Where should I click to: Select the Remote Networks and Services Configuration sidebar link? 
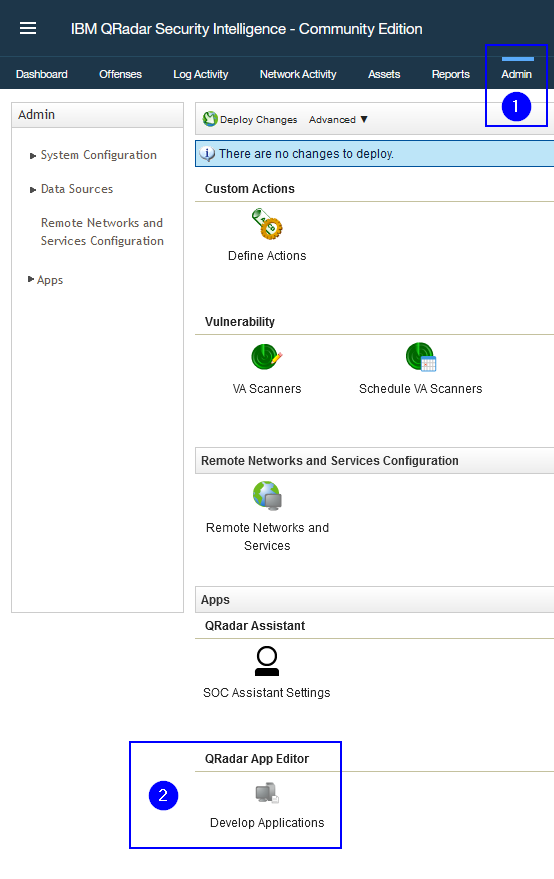[102, 232]
